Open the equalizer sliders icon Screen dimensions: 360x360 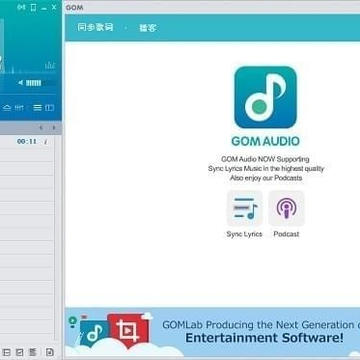tap(19, 108)
